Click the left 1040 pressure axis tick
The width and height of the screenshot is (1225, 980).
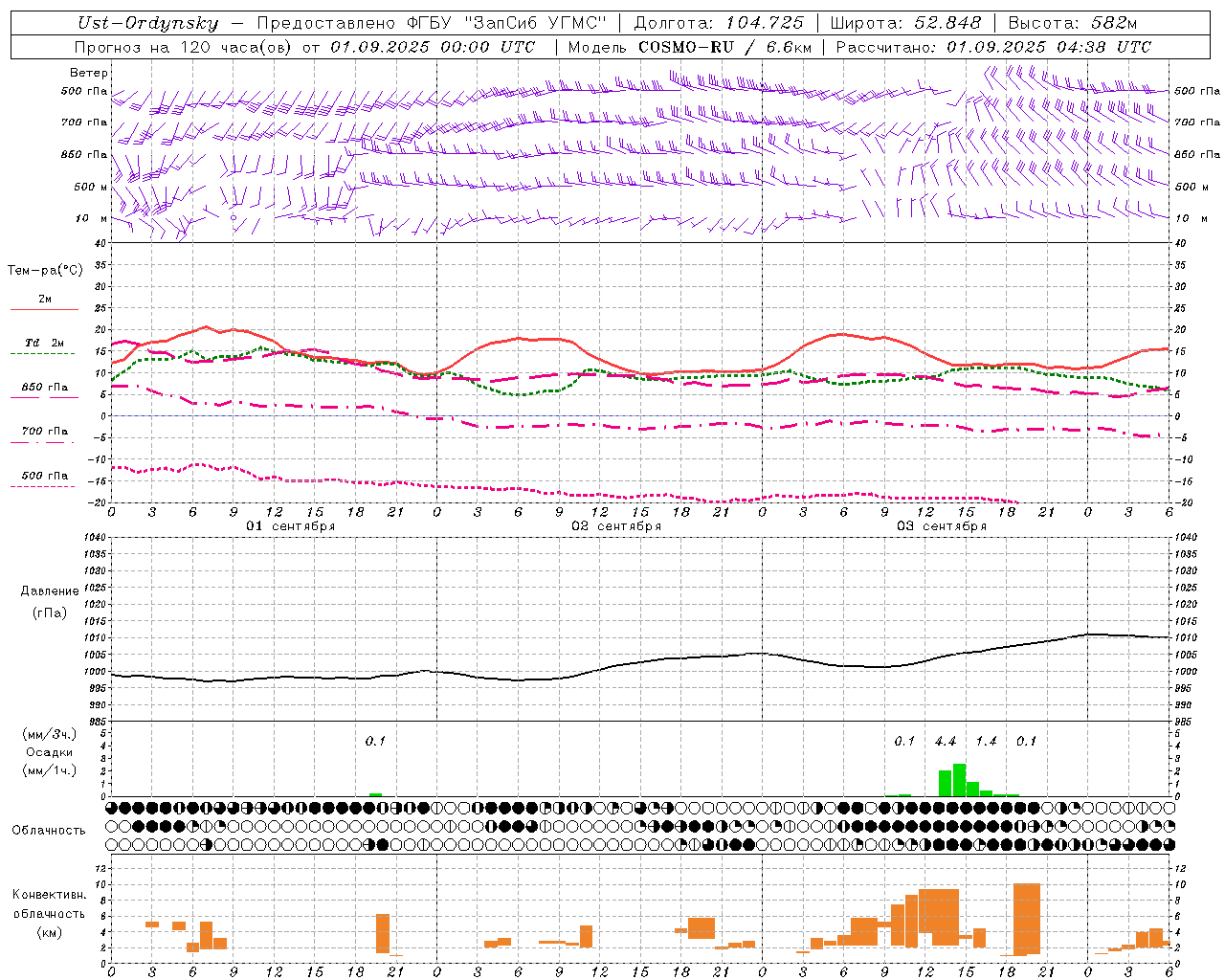(94, 537)
